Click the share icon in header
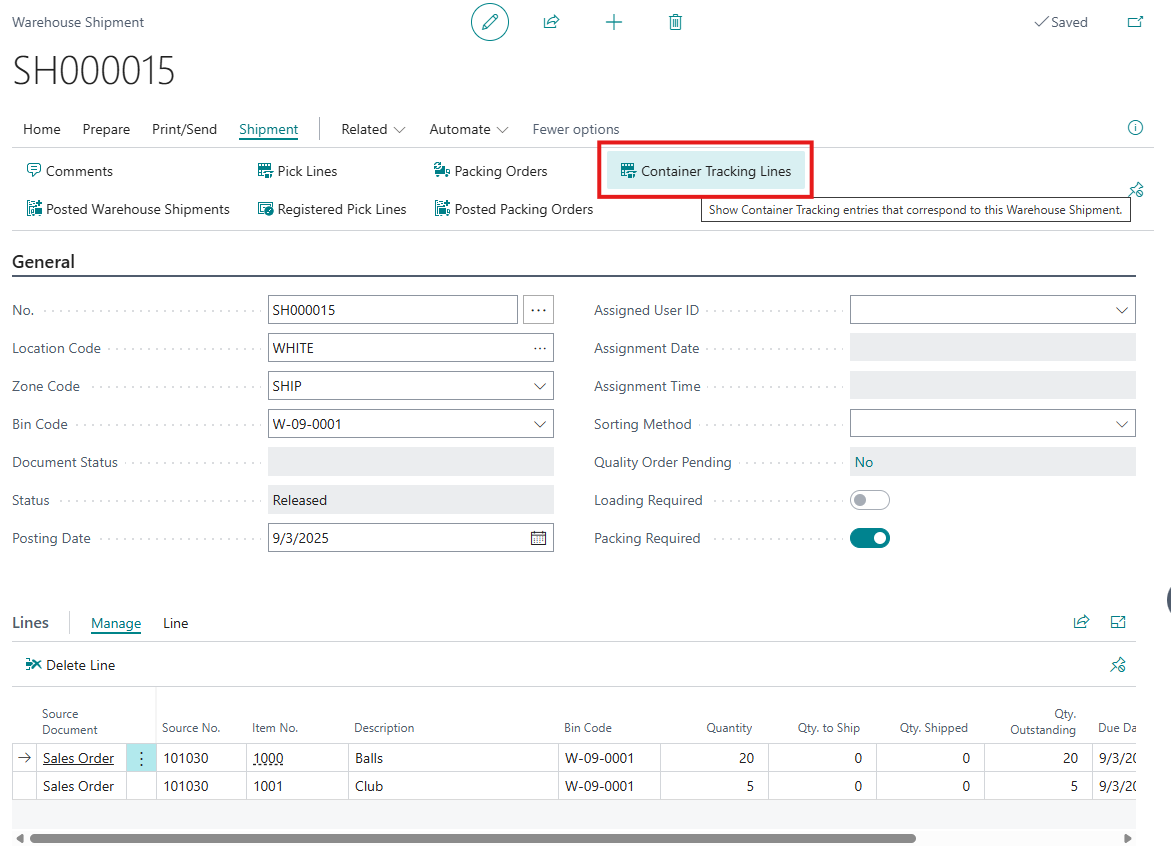This screenshot has width=1171, height=860. click(x=551, y=22)
